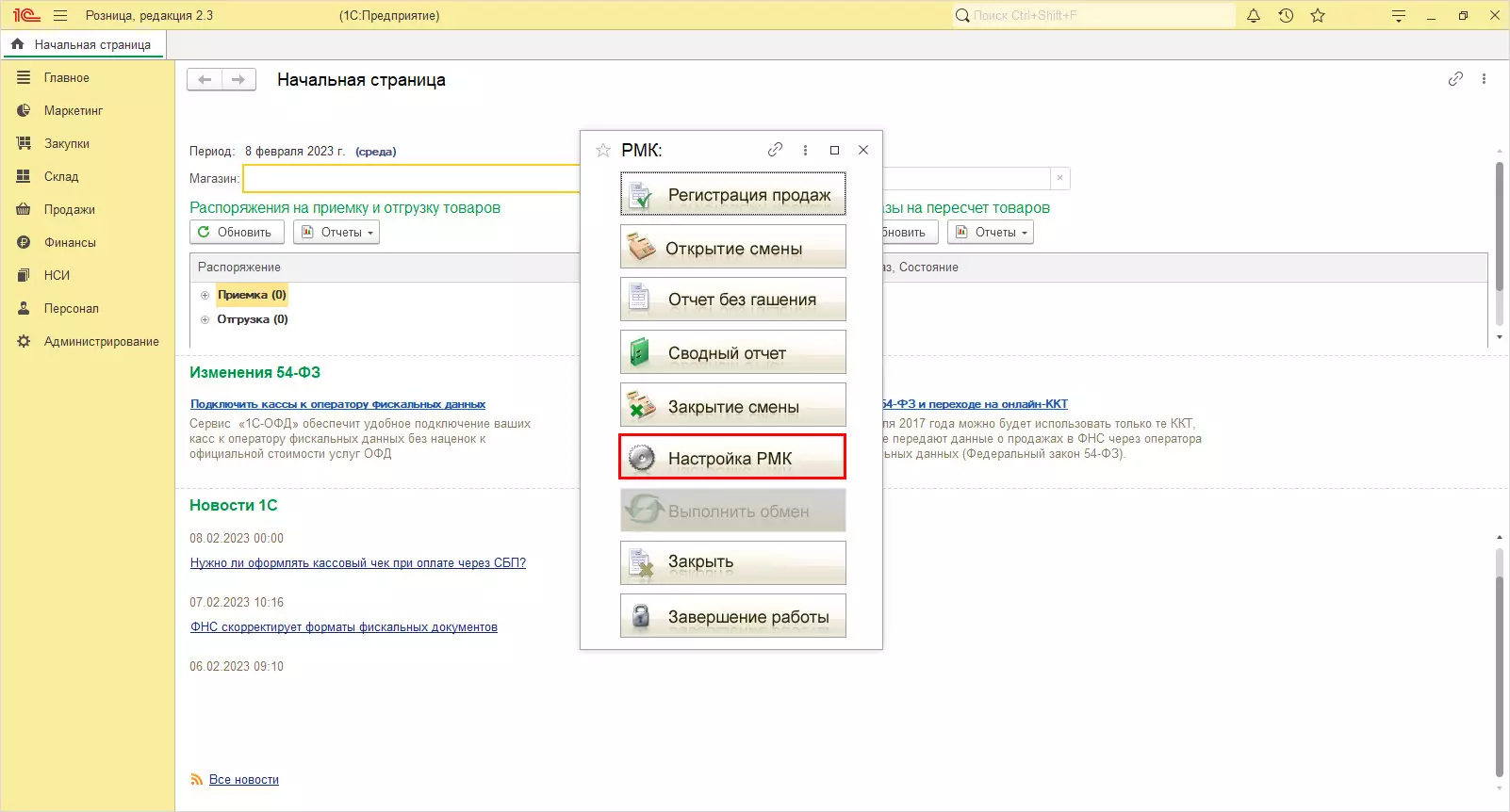Open Все новости link
The image size is (1510, 812).
pos(244,780)
